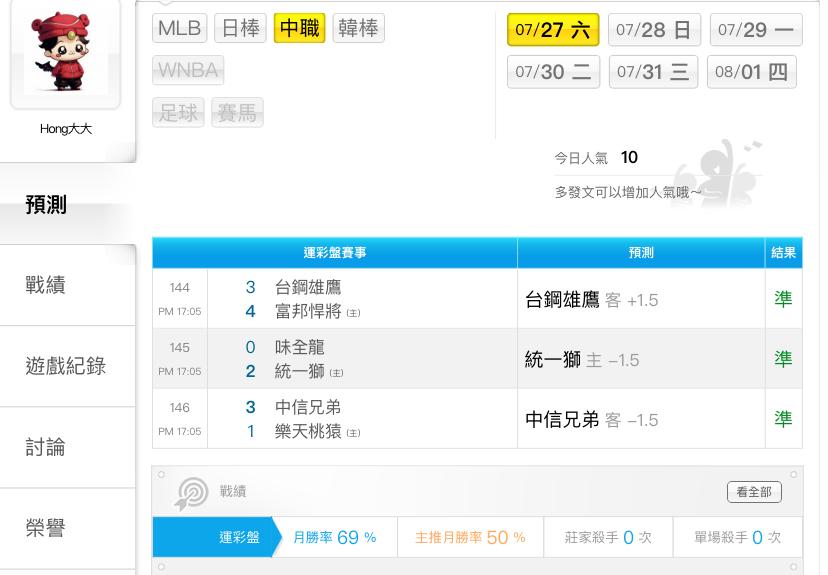Select the 日棒 league tab
828x575 pixels.
pos(240,29)
